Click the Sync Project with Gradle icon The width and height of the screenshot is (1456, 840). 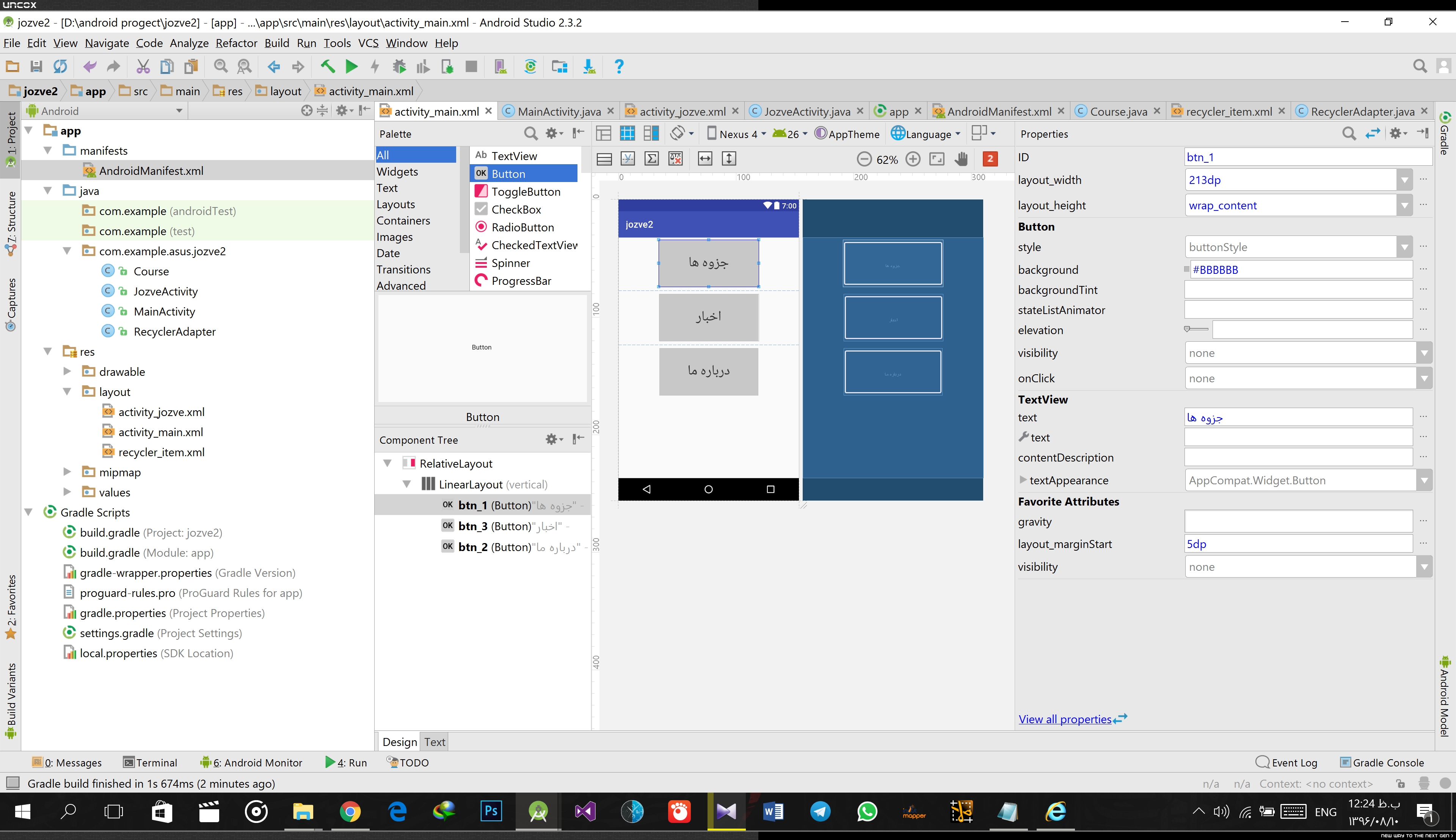(530, 67)
